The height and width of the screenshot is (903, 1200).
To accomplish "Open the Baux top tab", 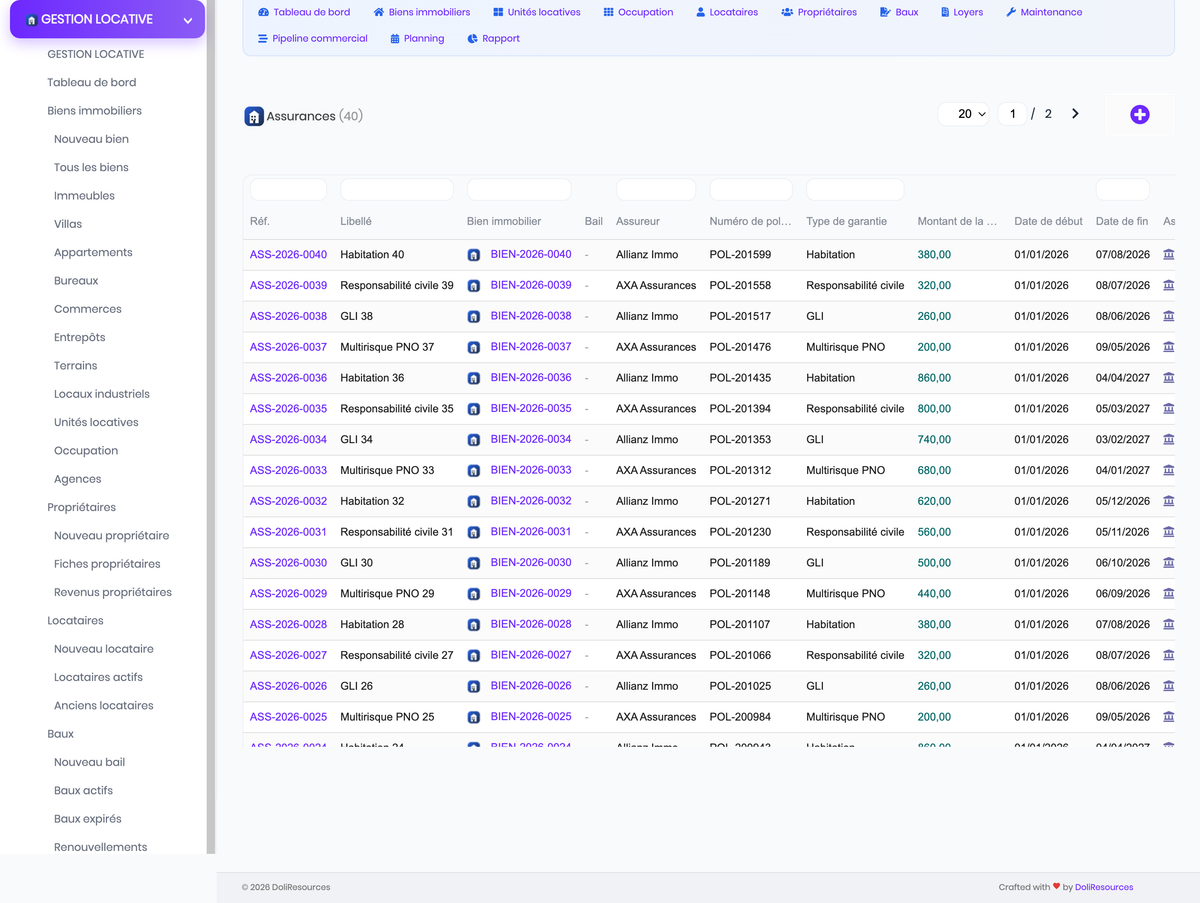I will pos(899,12).
